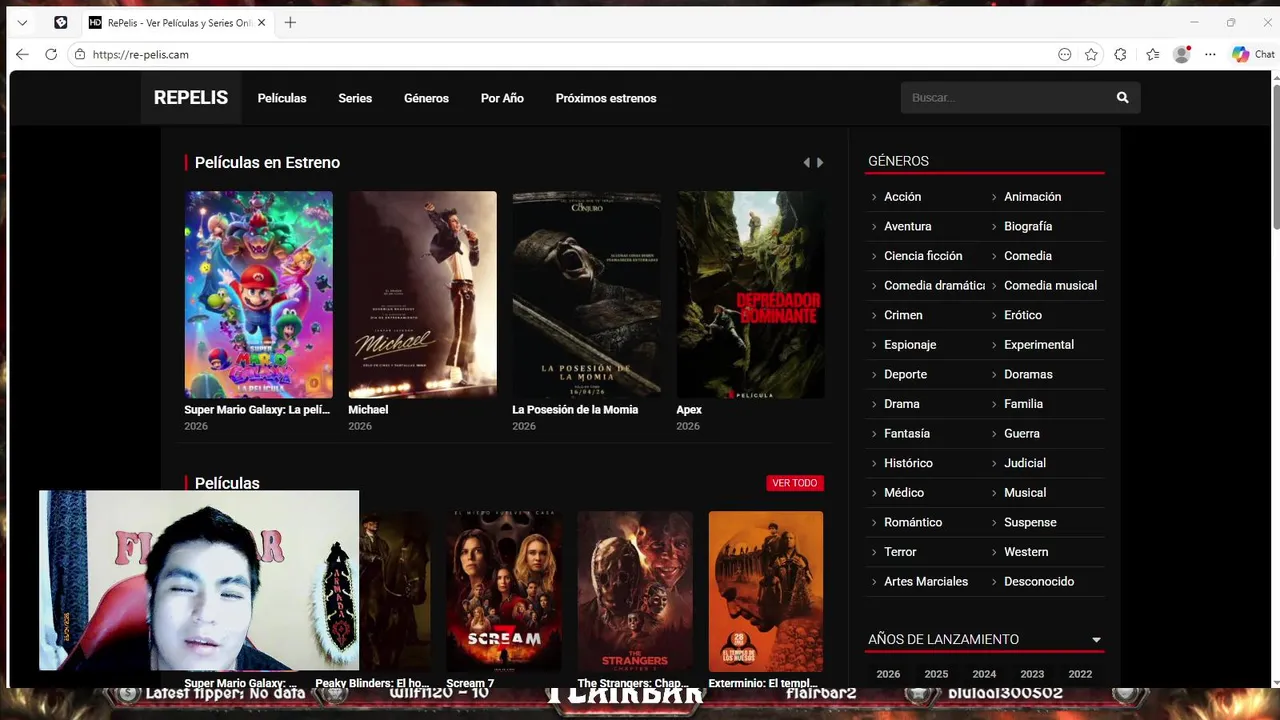Select the Drama genre
This screenshot has width=1280, height=720.
[x=901, y=404]
